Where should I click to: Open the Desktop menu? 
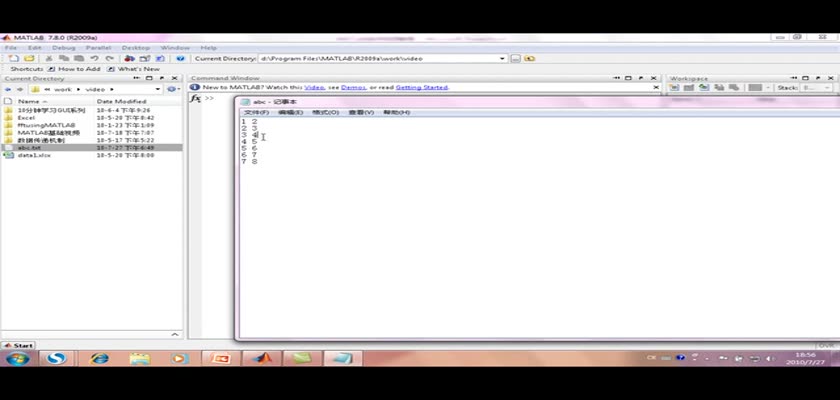(x=136, y=48)
